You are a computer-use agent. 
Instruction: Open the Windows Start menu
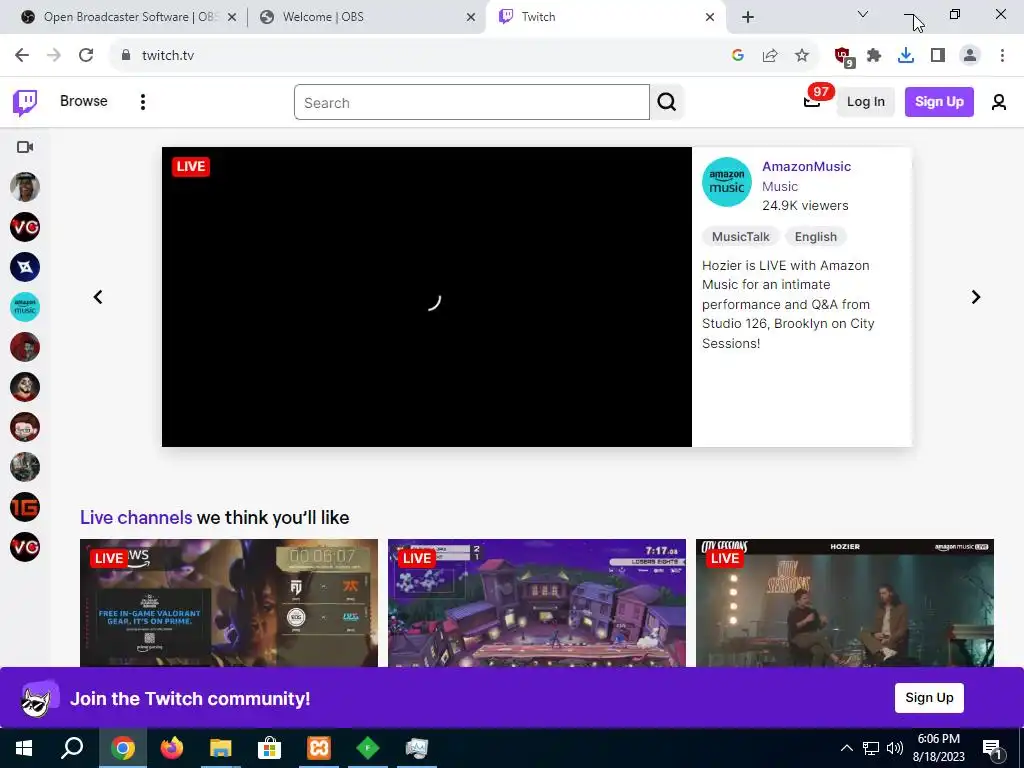coord(24,748)
